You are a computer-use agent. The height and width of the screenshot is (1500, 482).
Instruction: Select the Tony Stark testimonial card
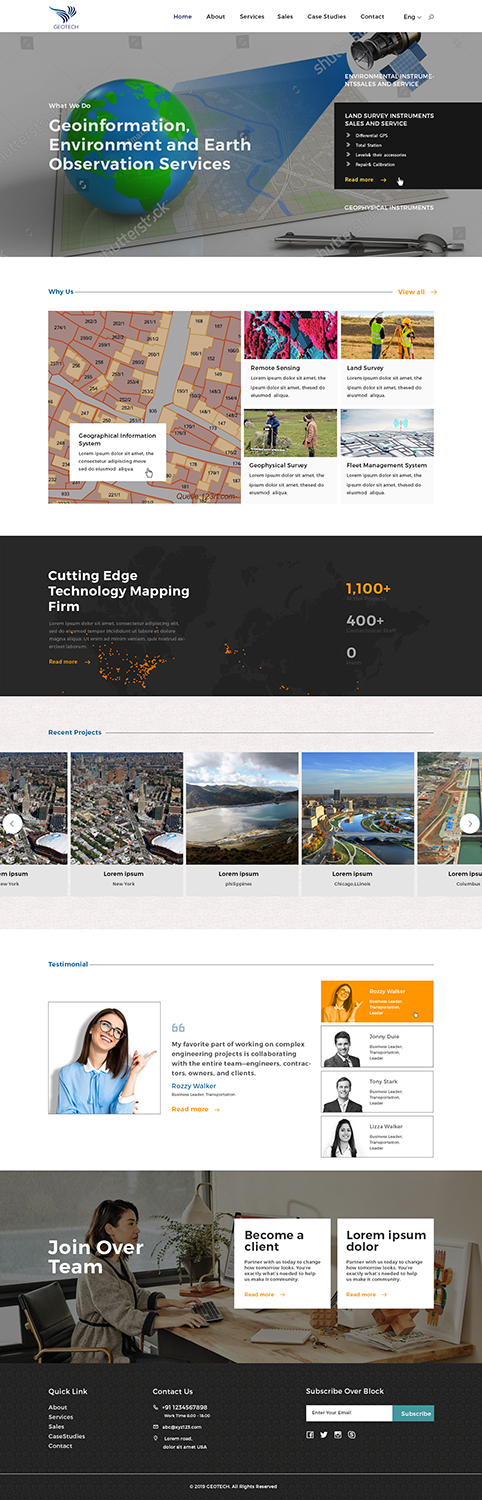[377, 1092]
